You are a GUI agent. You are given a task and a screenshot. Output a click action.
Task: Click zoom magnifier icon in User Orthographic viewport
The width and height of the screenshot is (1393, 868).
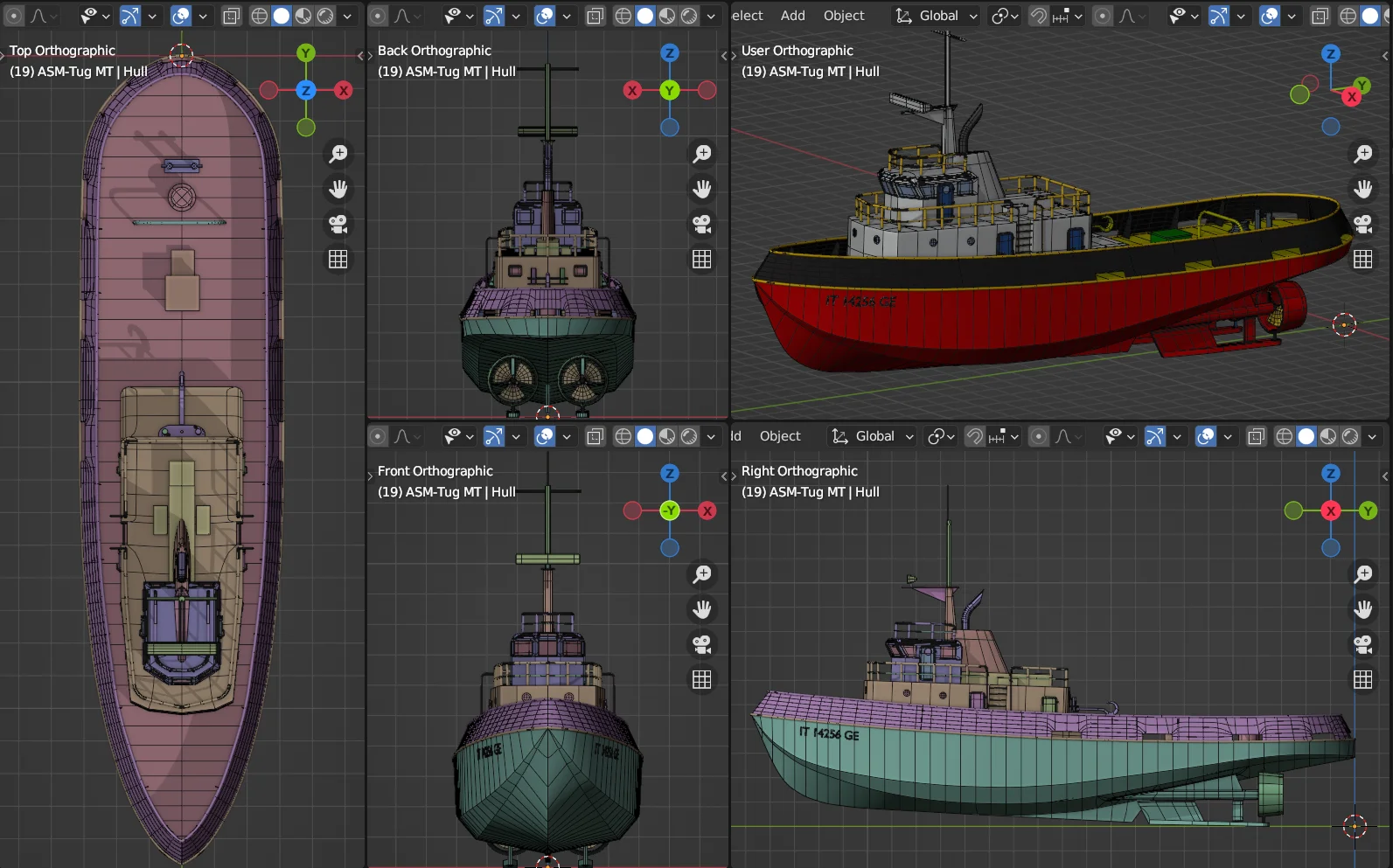click(x=1363, y=154)
